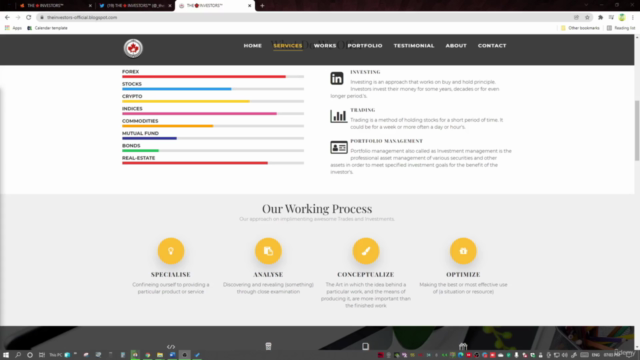Click the 'INVESTING' heading text
The image size is (640, 360).
pyautogui.click(x=365, y=72)
